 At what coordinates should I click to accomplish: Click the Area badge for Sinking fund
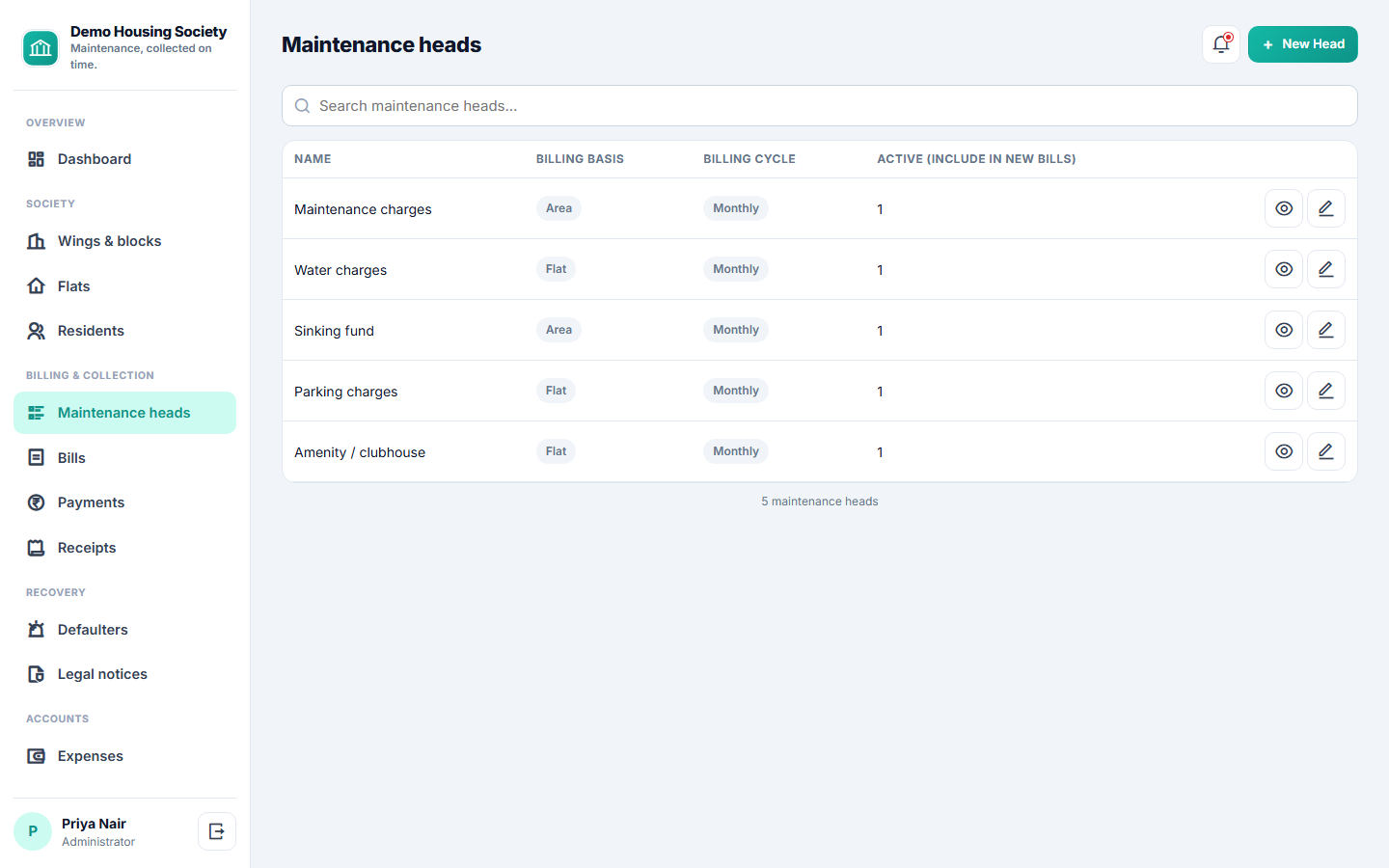558,330
